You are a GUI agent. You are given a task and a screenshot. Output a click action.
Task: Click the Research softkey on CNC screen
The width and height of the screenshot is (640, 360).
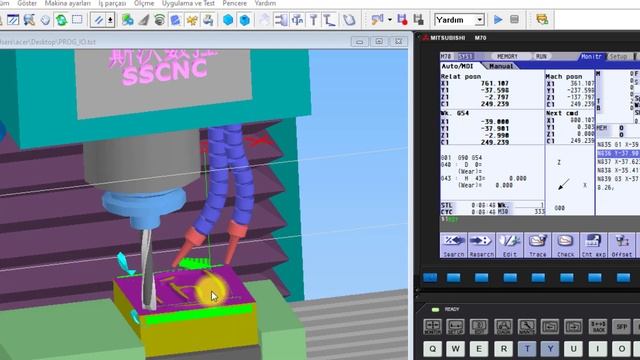(481, 246)
